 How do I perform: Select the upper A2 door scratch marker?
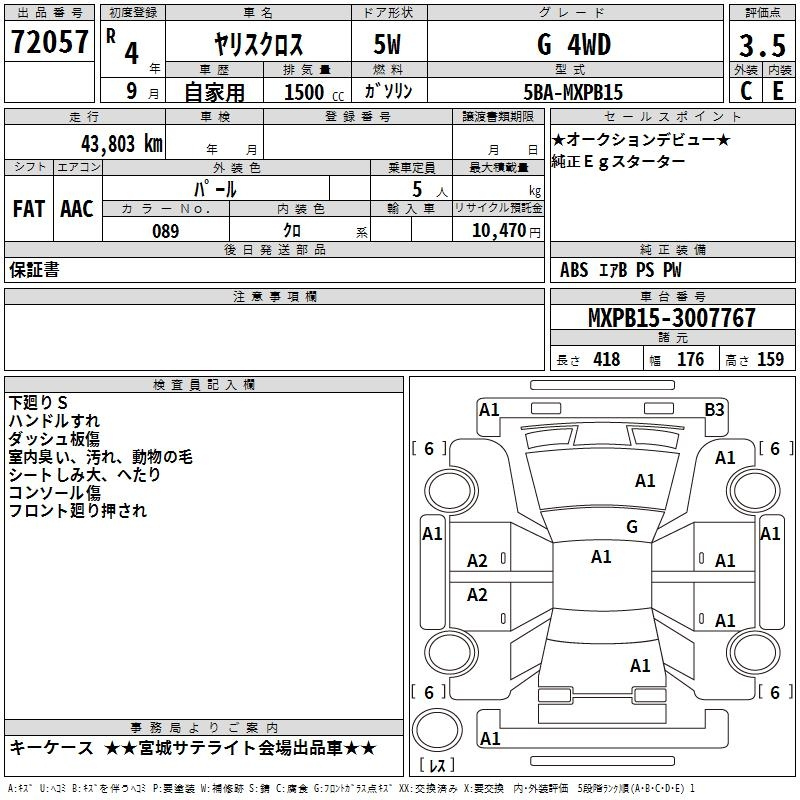(x=477, y=561)
